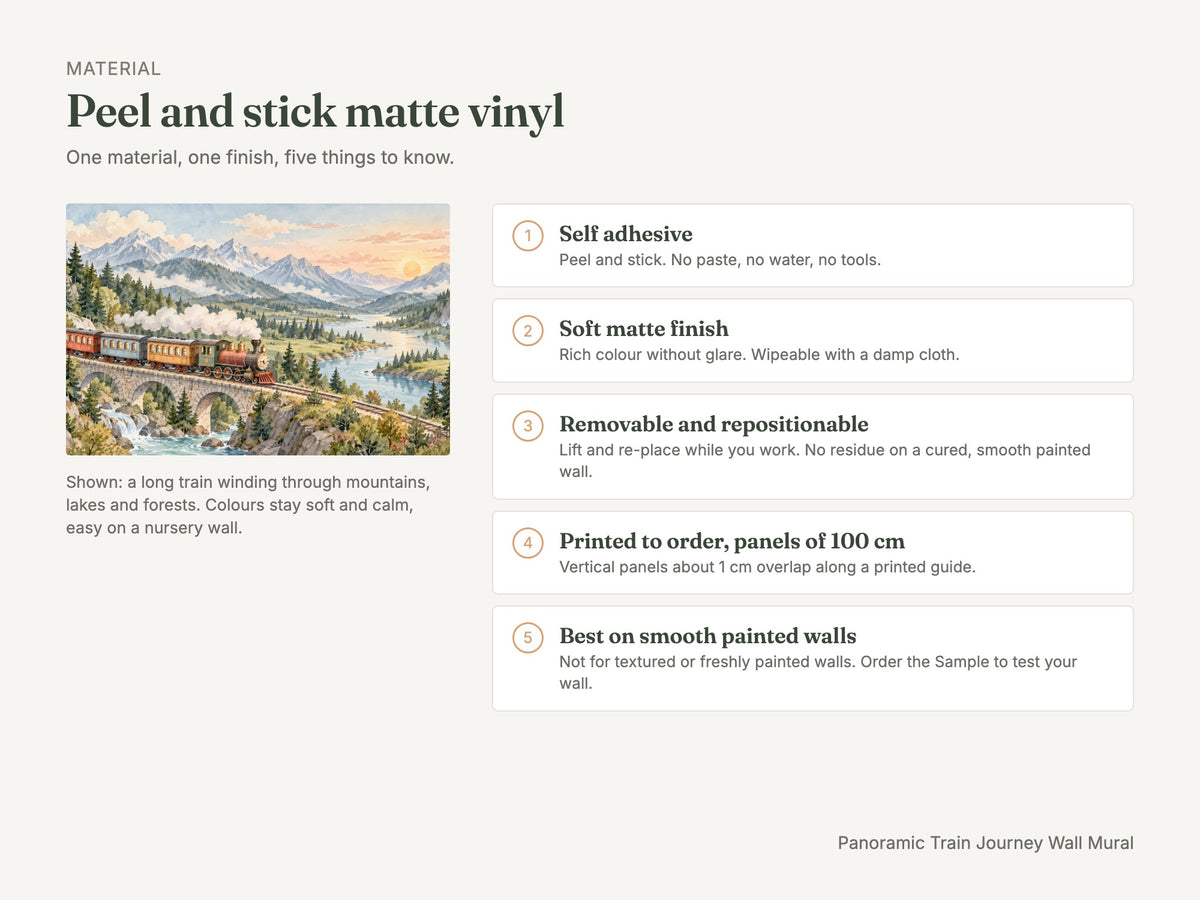The image size is (1200, 900).
Task: Click the number 3 circle icon
Action: click(528, 426)
